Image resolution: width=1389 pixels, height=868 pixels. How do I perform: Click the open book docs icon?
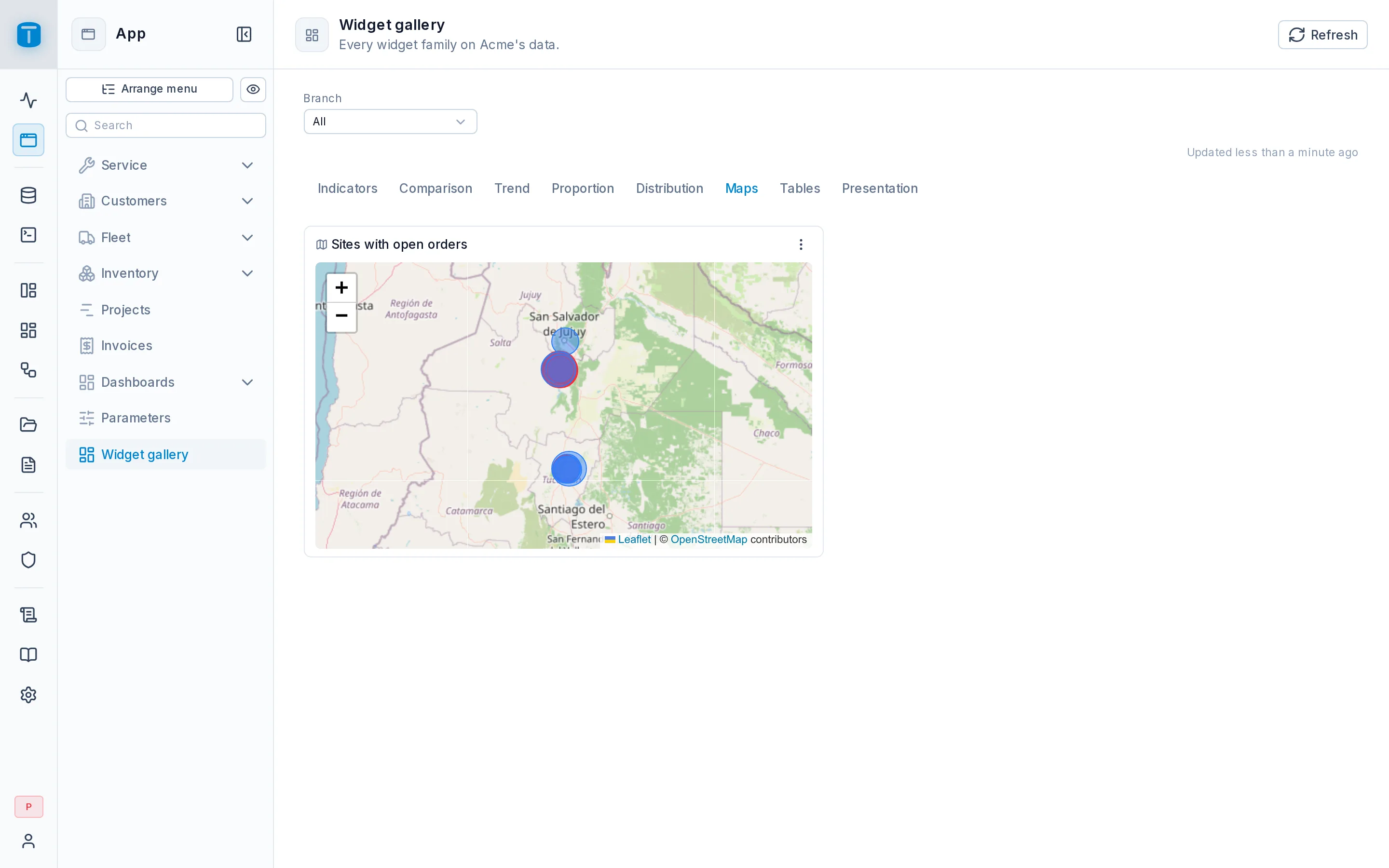tap(28, 655)
